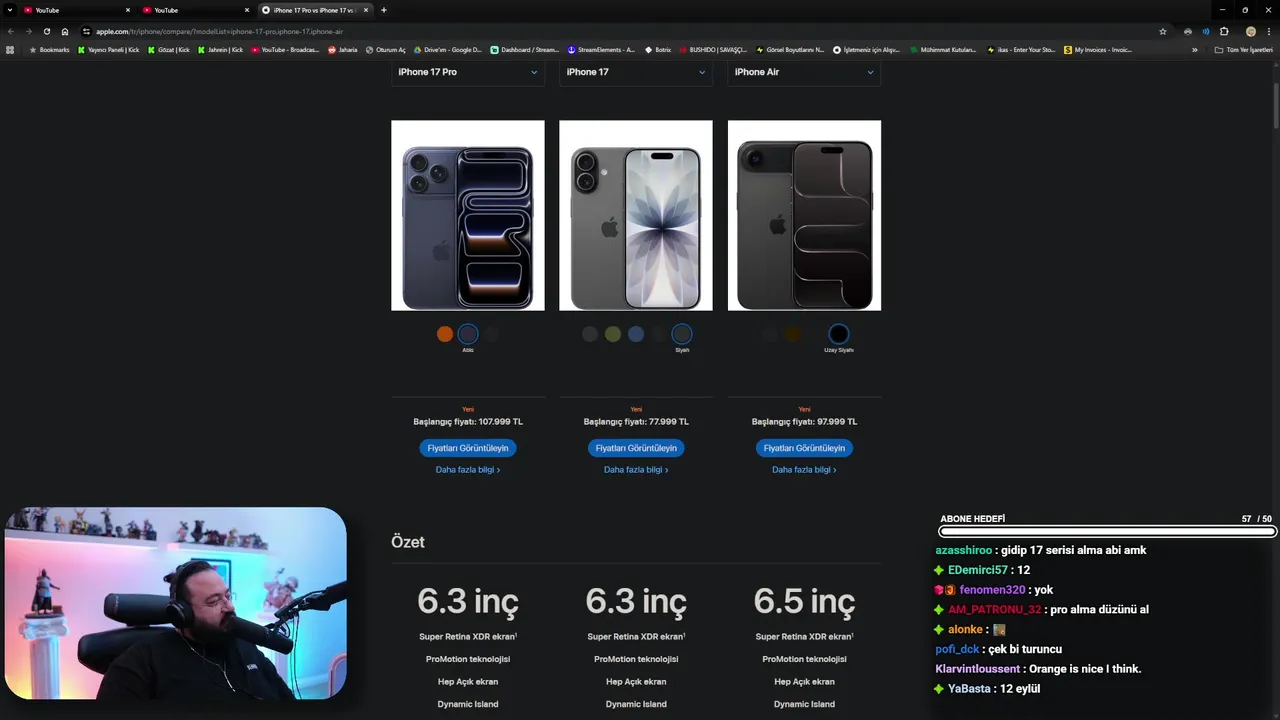
Task: Open a new tab with the plus icon
Action: pyautogui.click(x=384, y=10)
